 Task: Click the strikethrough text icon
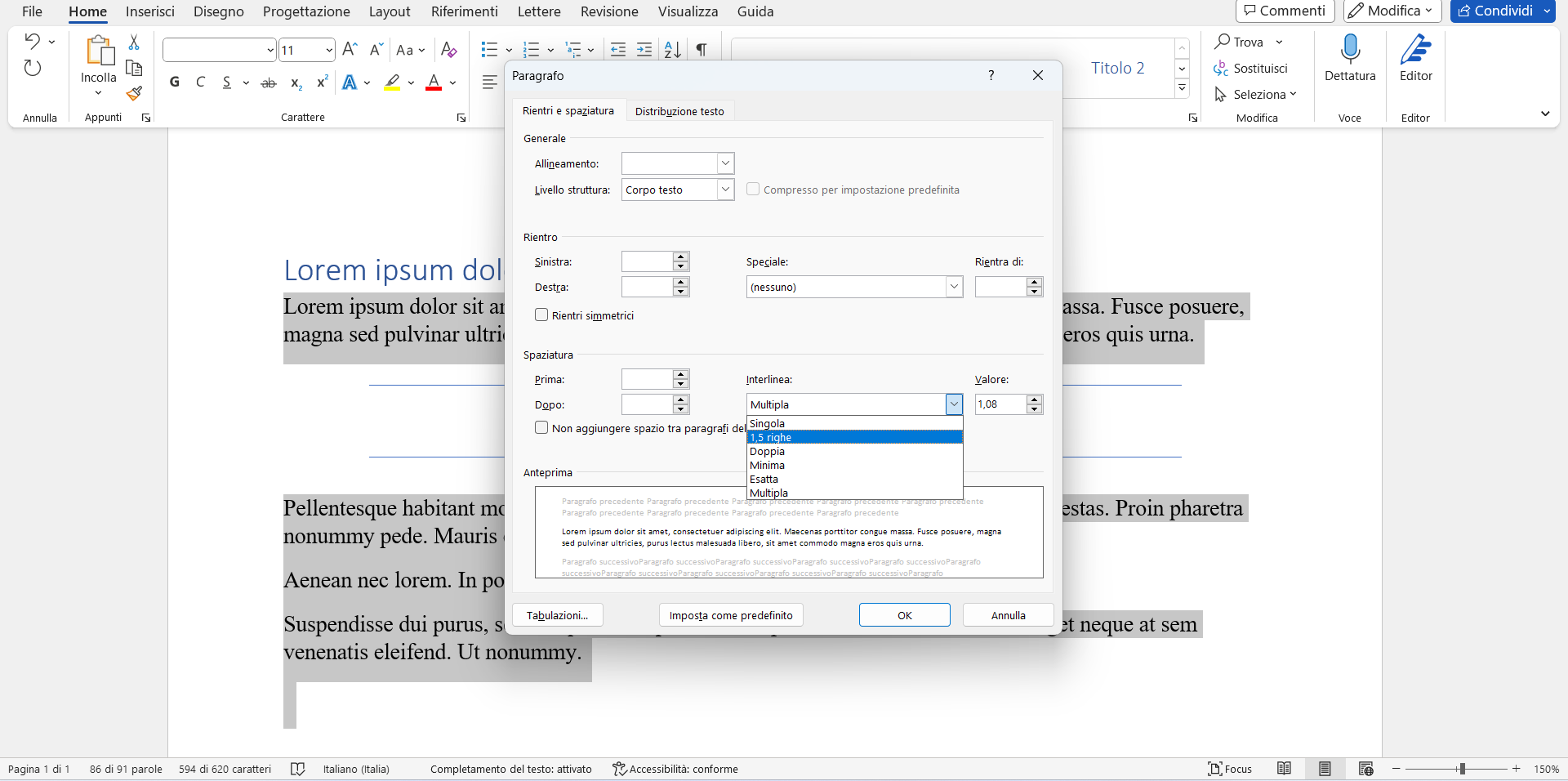coord(268,83)
